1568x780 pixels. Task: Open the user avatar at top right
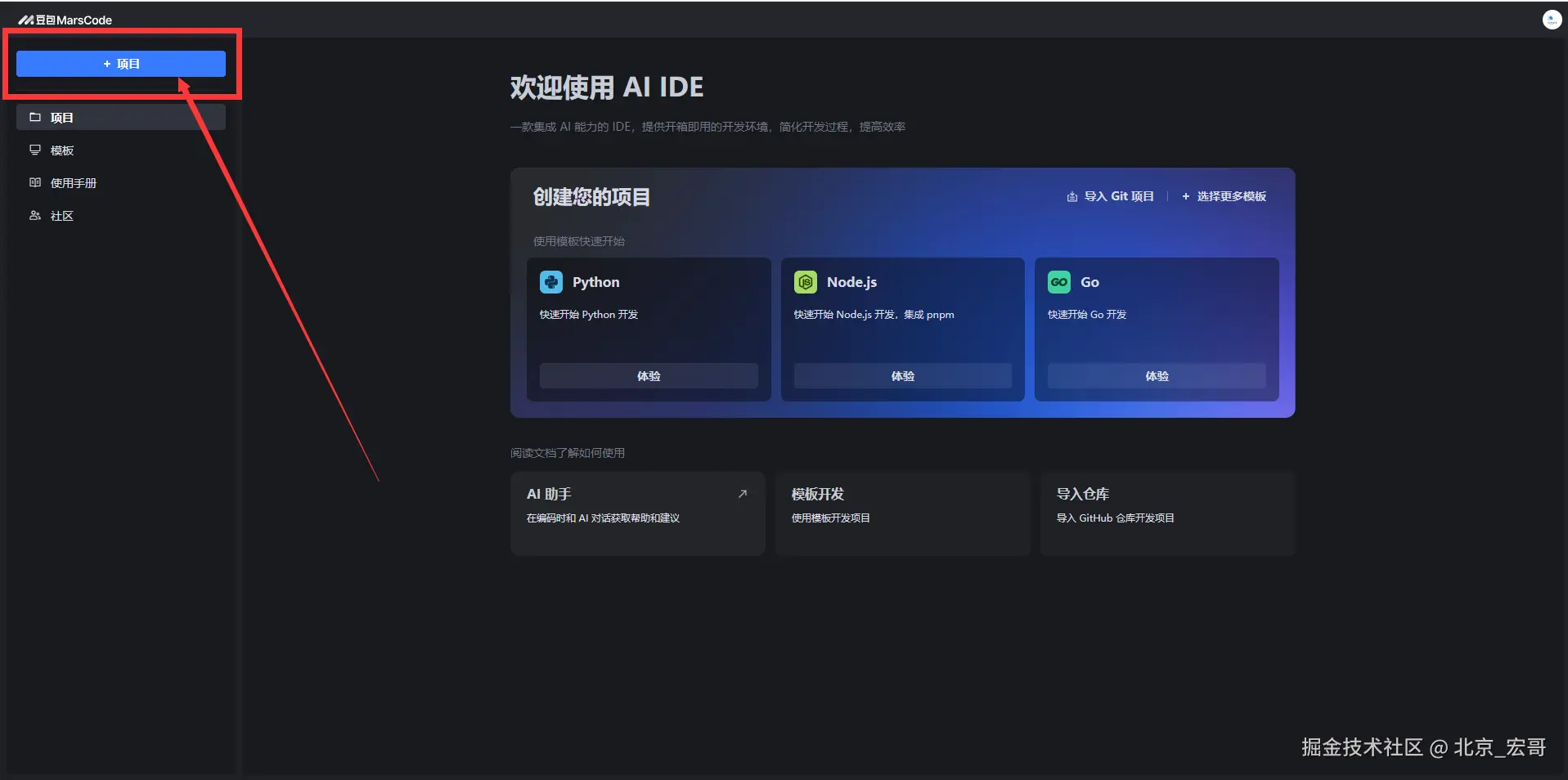click(1552, 20)
